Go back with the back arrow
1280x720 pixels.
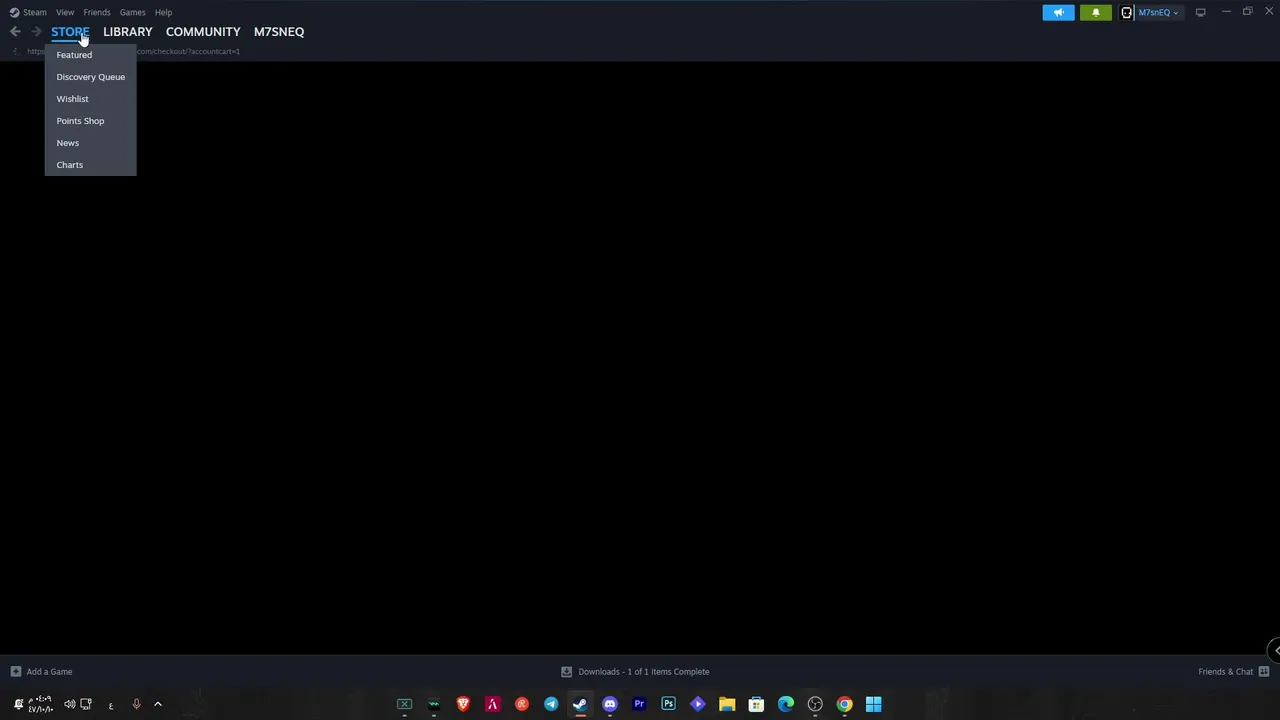pos(15,32)
